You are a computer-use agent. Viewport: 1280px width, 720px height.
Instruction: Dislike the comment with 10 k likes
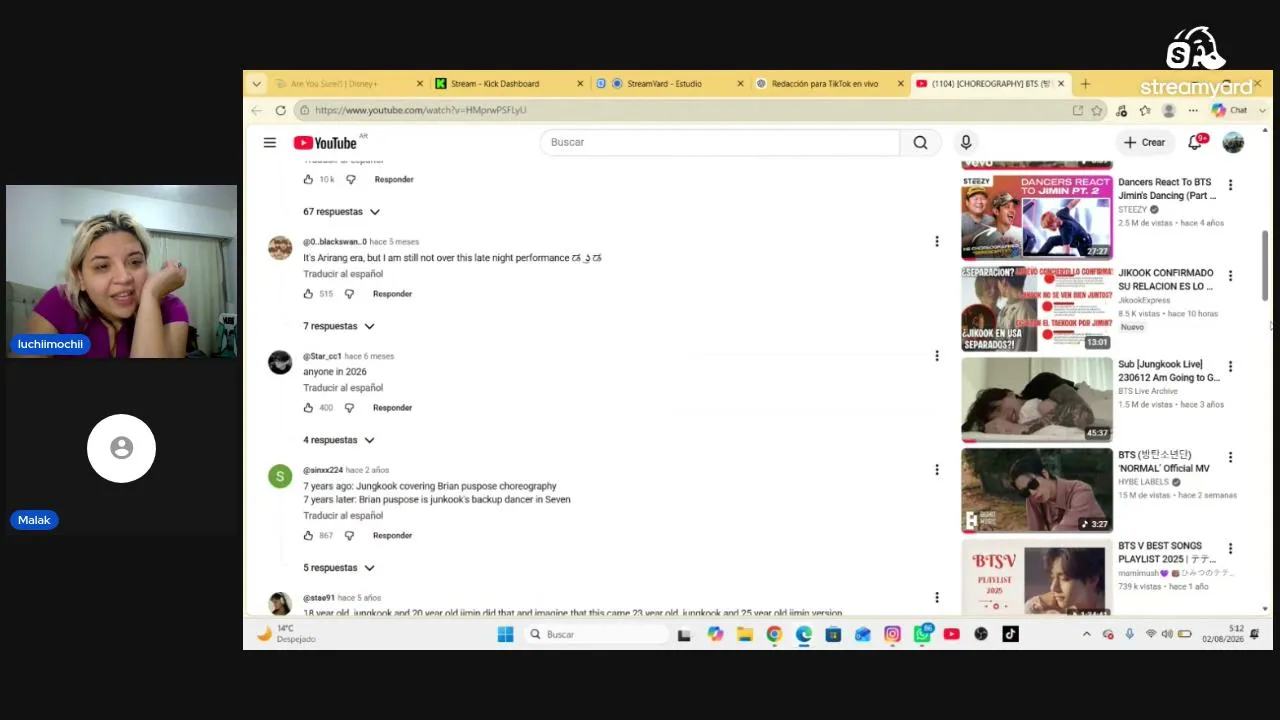[351, 180]
